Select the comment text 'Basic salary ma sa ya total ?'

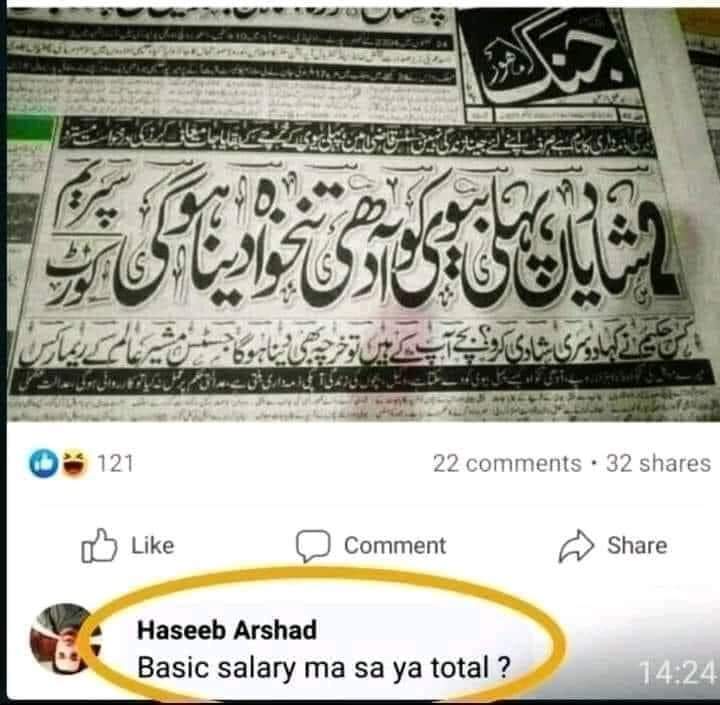(x=324, y=668)
